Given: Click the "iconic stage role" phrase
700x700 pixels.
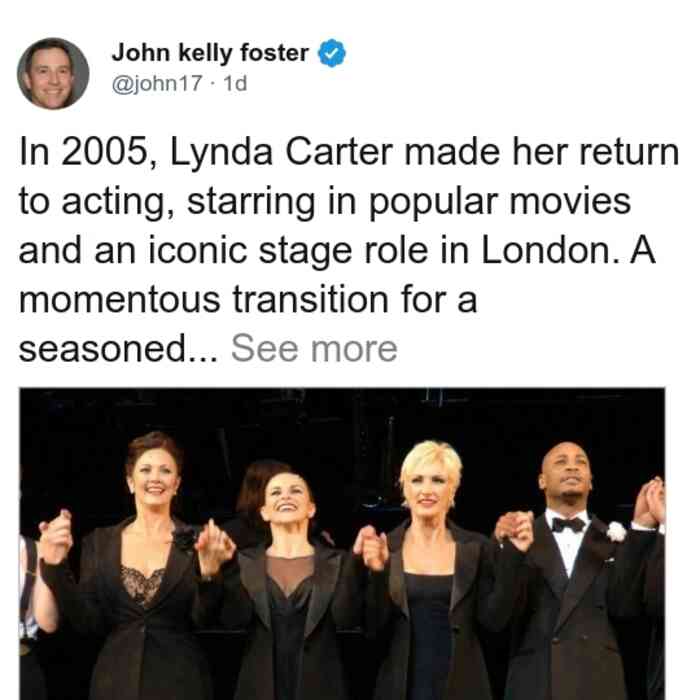Looking at the screenshot, I should (x=288, y=251).
